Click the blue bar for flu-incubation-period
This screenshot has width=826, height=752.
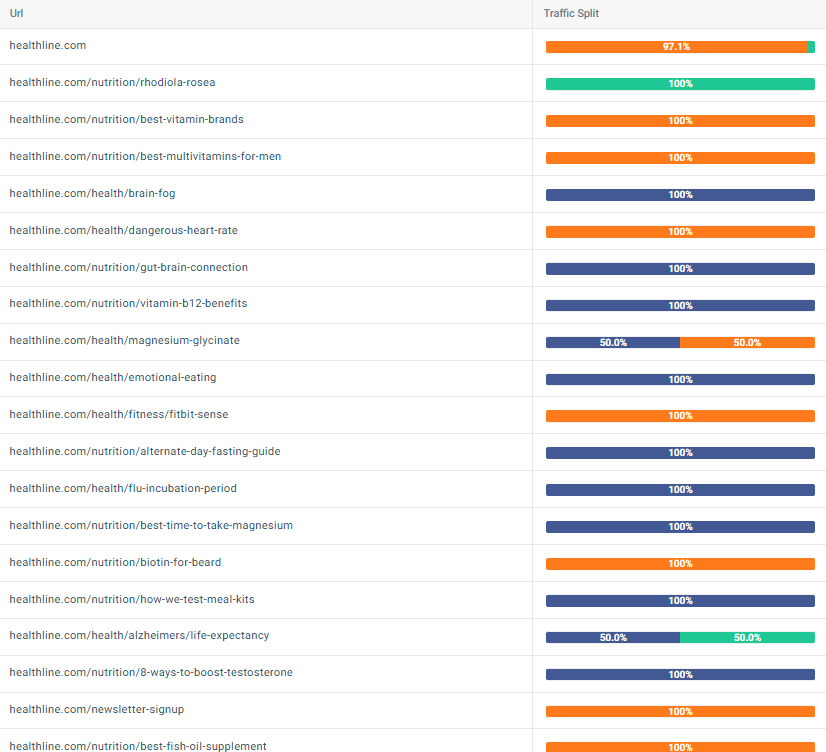click(680, 490)
